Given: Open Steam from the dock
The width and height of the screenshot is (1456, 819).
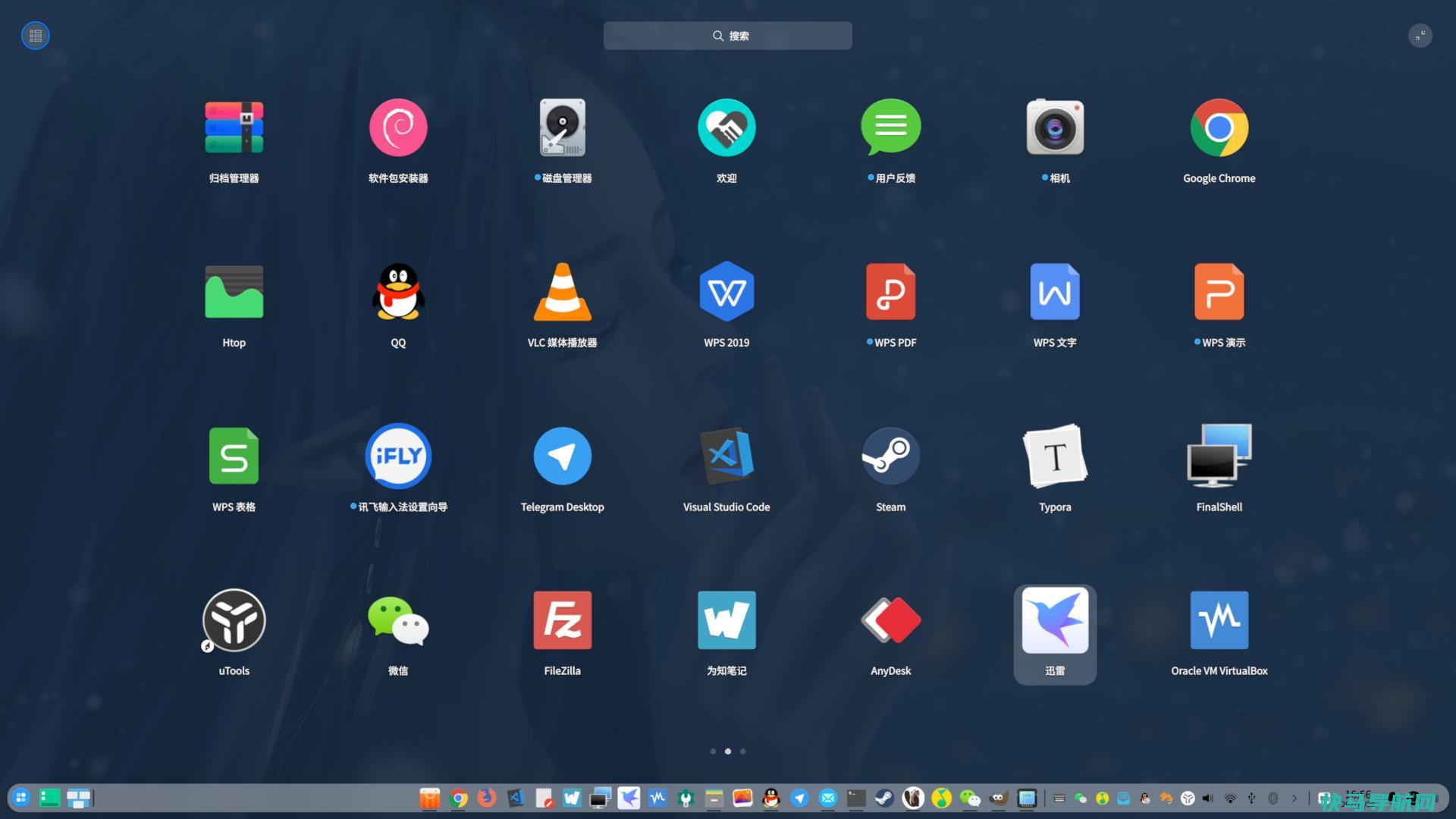Looking at the screenshot, I should (x=885, y=798).
